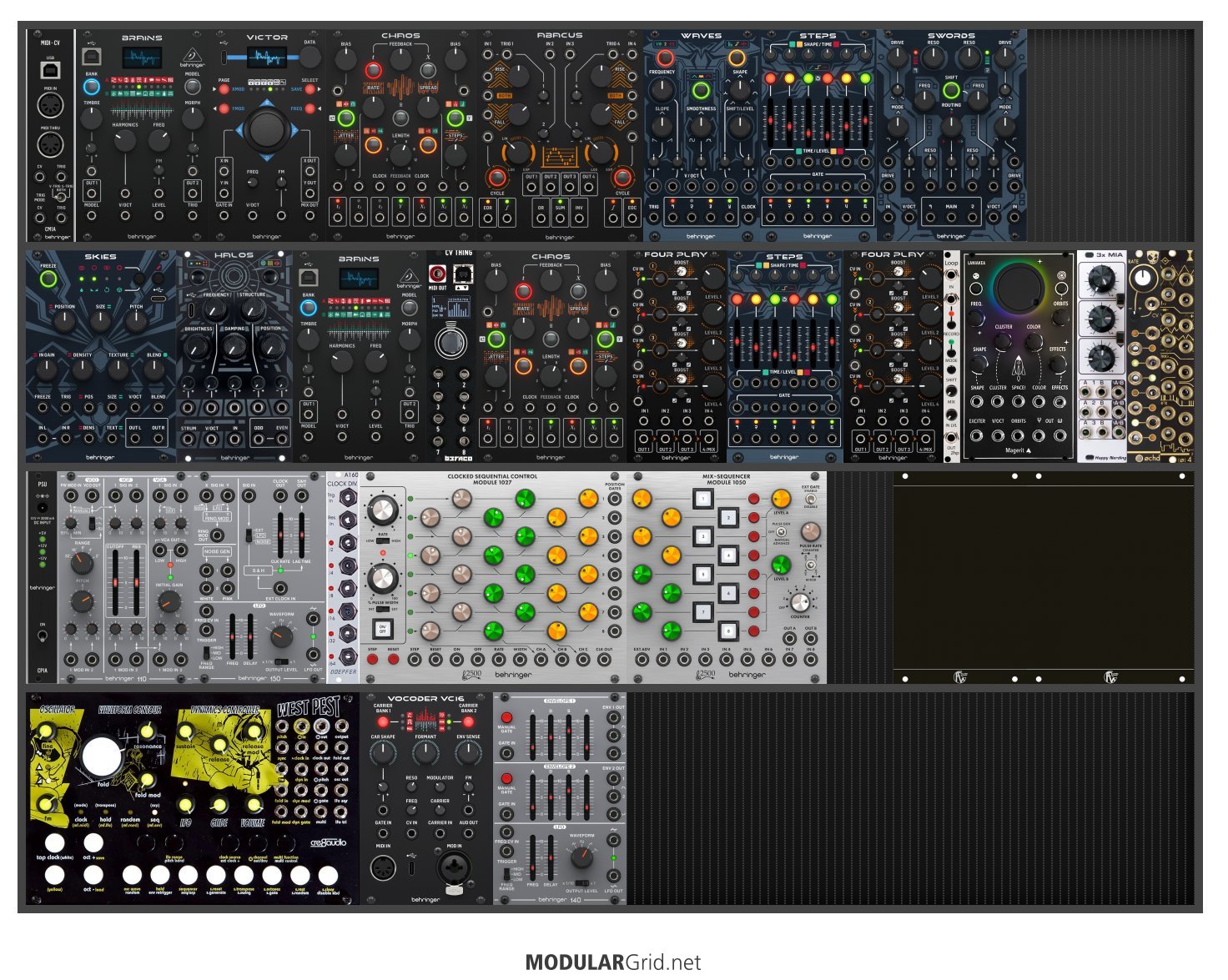Tap the tap clock button on West Pest
This screenshot has height=980, width=1228.
point(53,843)
